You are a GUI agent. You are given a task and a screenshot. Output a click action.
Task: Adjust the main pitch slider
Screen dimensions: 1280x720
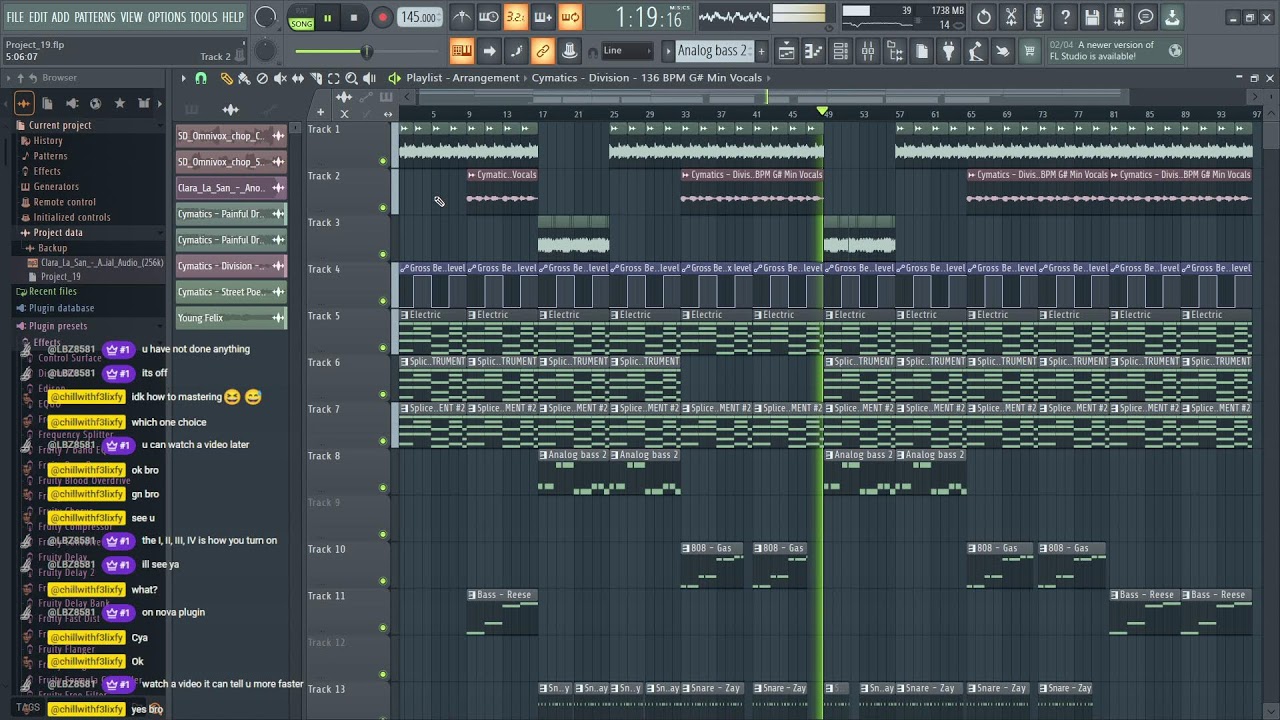264,51
